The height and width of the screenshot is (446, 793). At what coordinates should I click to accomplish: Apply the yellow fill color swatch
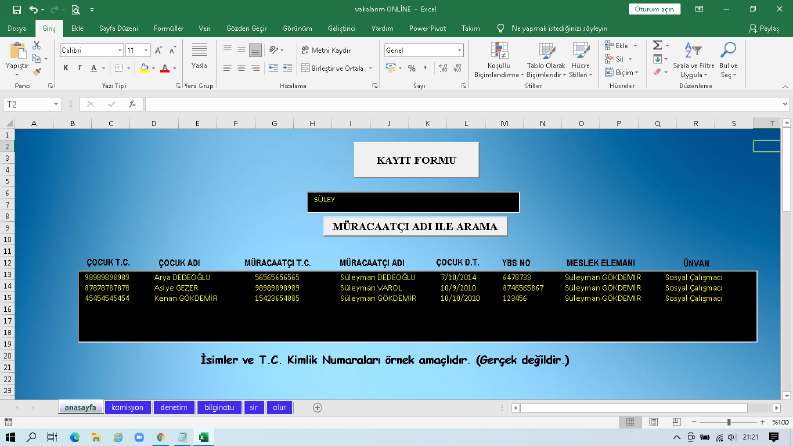[144, 68]
